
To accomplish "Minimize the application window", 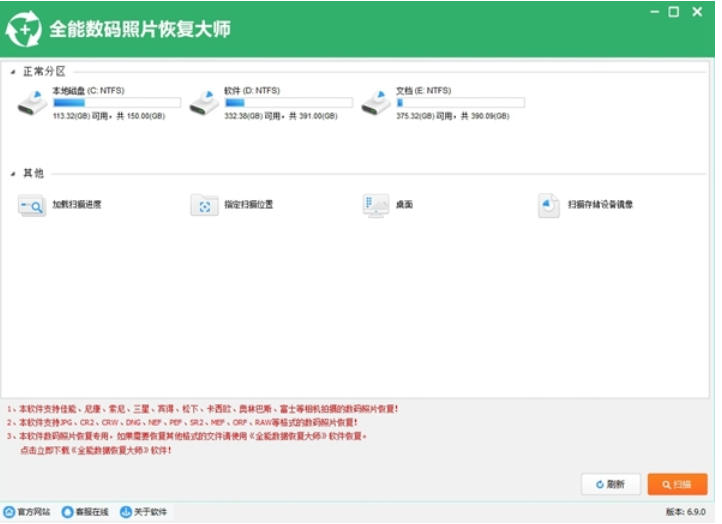I will (654, 12).
